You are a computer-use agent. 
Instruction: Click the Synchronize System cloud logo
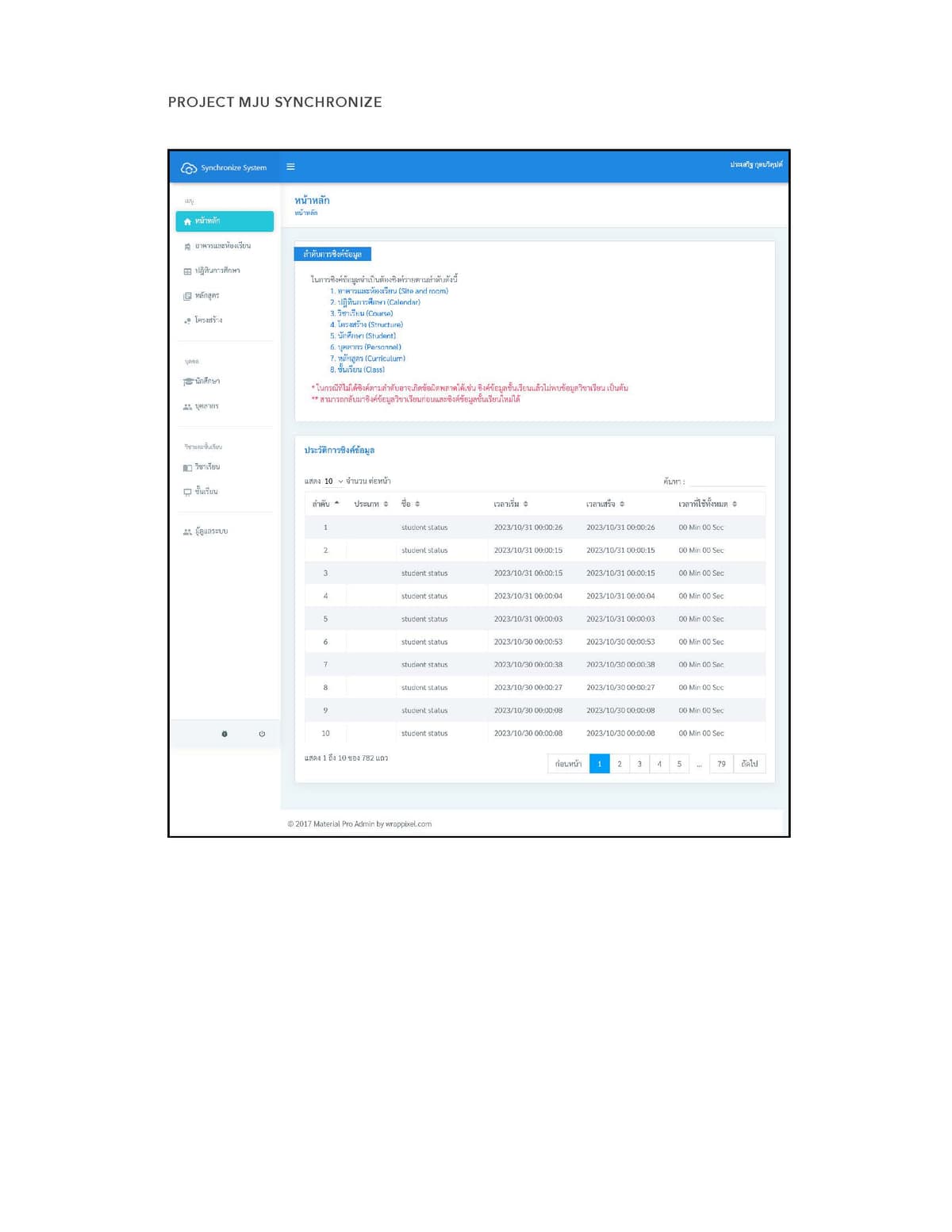[x=189, y=167]
